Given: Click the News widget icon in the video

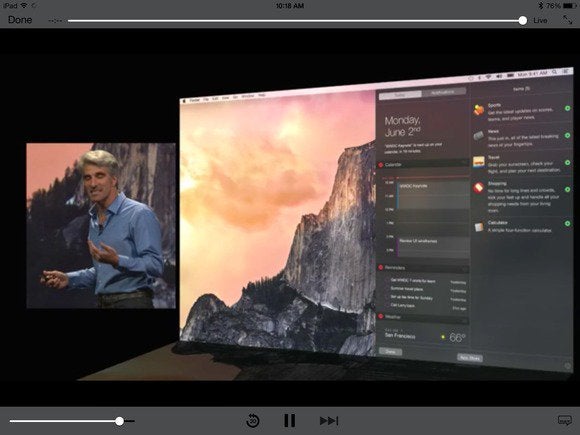Looking at the screenshot, I should (479, 136).
